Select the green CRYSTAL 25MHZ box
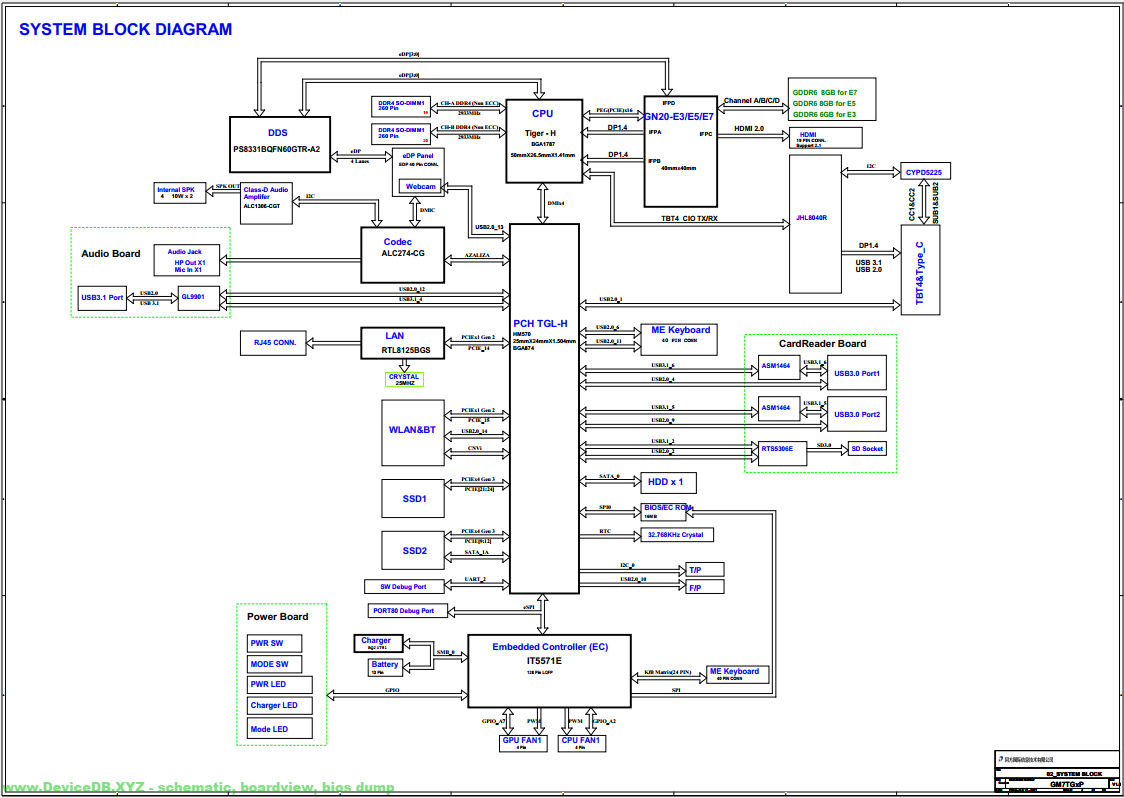Screen dimensions: 1124x798 coord(404,379)
